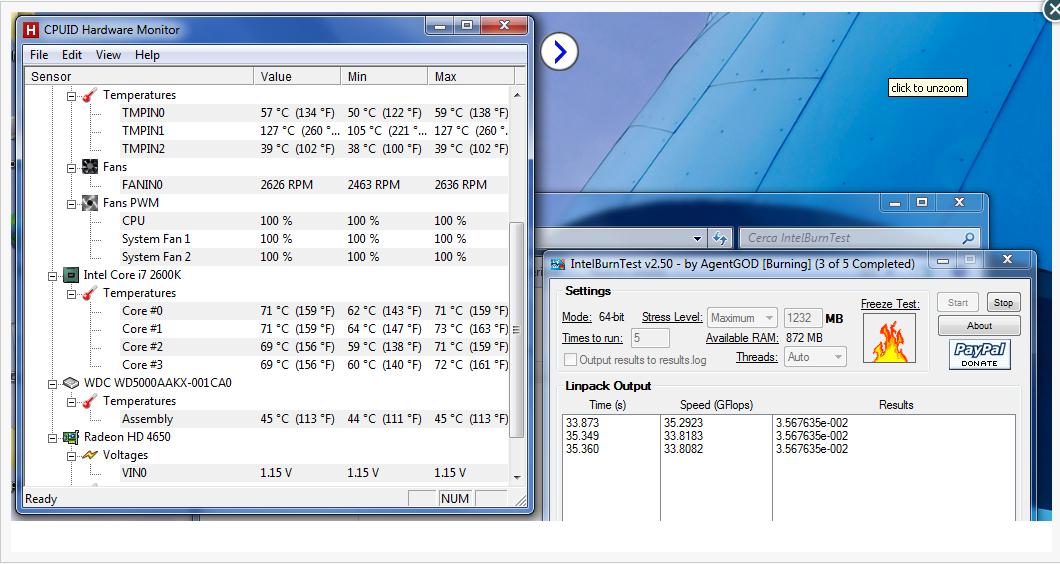The width and height of the screenshot is (1060, 564).
Task: Click the Times to run field
Action: (x=650, y=337)
